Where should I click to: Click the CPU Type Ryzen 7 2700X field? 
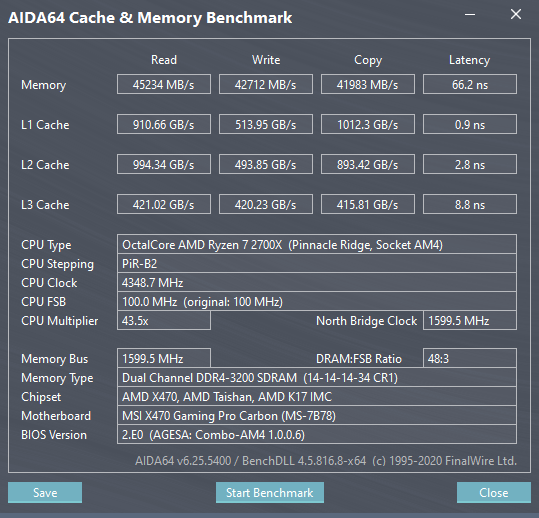(317, 244)
